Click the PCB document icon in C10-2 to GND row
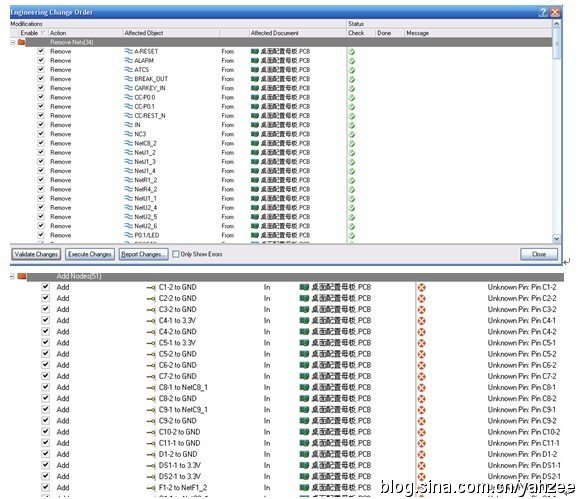 [x=304, y=432]
